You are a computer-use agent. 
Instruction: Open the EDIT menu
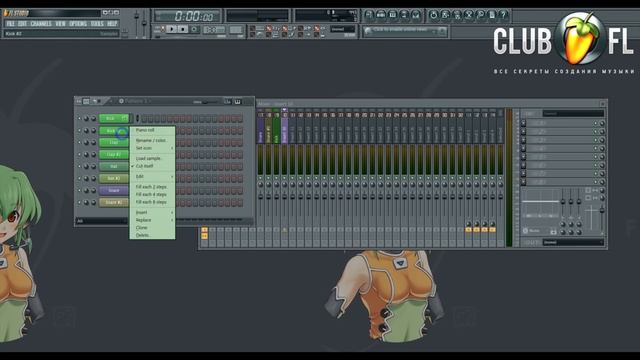tap(22, 24)
